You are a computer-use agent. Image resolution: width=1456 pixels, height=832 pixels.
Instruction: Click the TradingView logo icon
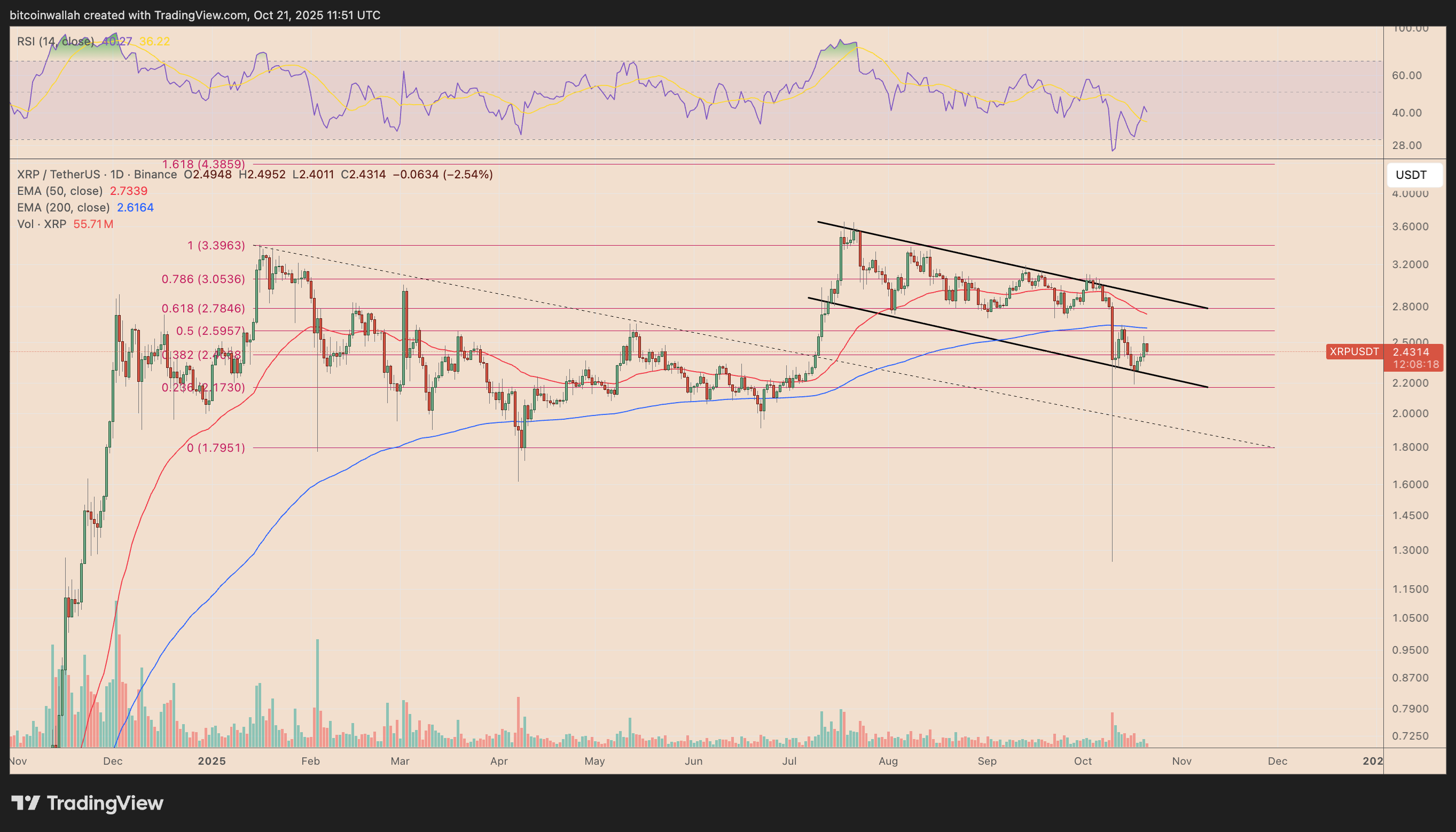click(x=26, y=803)
